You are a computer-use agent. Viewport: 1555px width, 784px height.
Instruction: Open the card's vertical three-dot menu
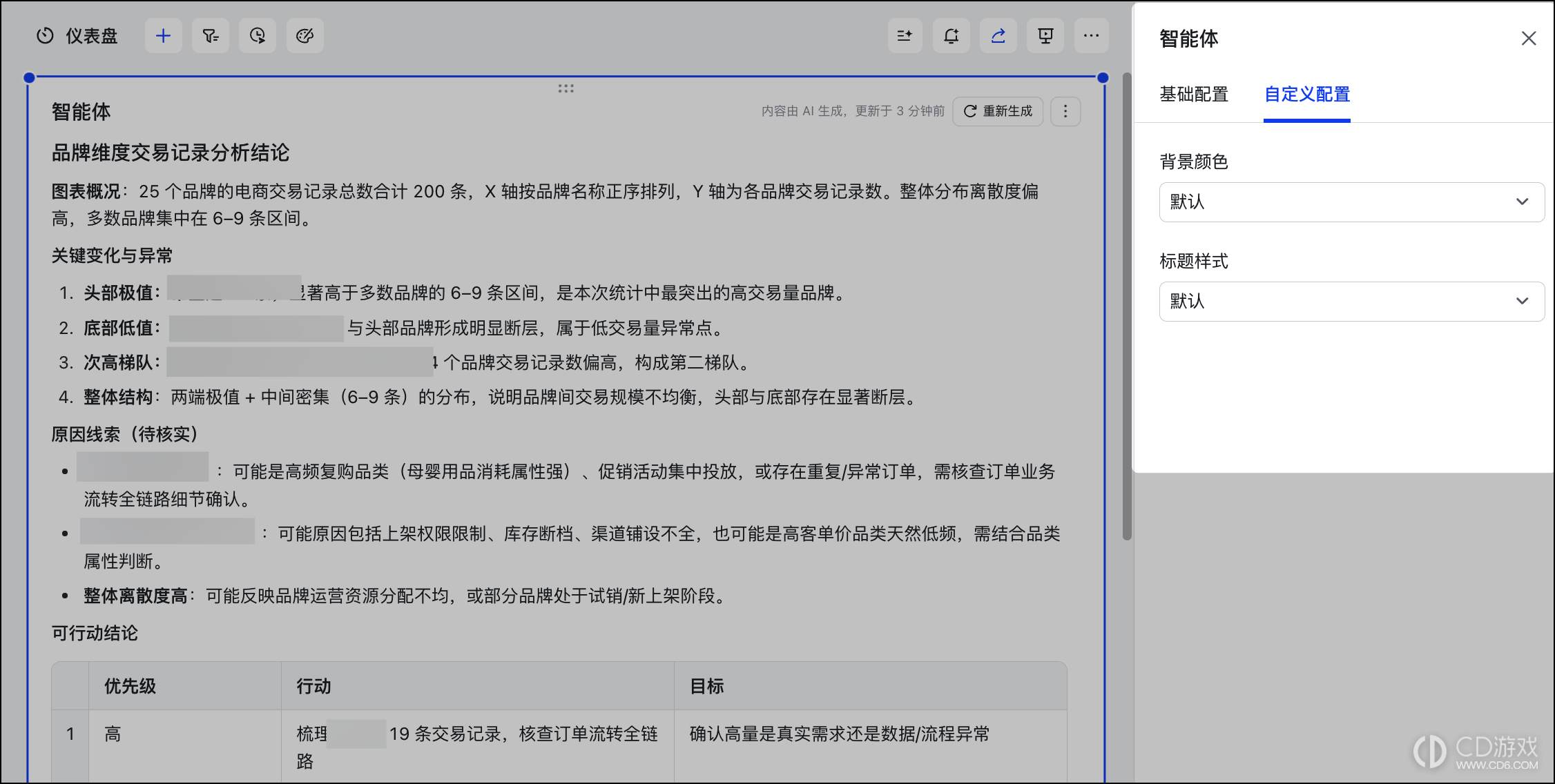pyautogui.click(x=1065, y=111)
